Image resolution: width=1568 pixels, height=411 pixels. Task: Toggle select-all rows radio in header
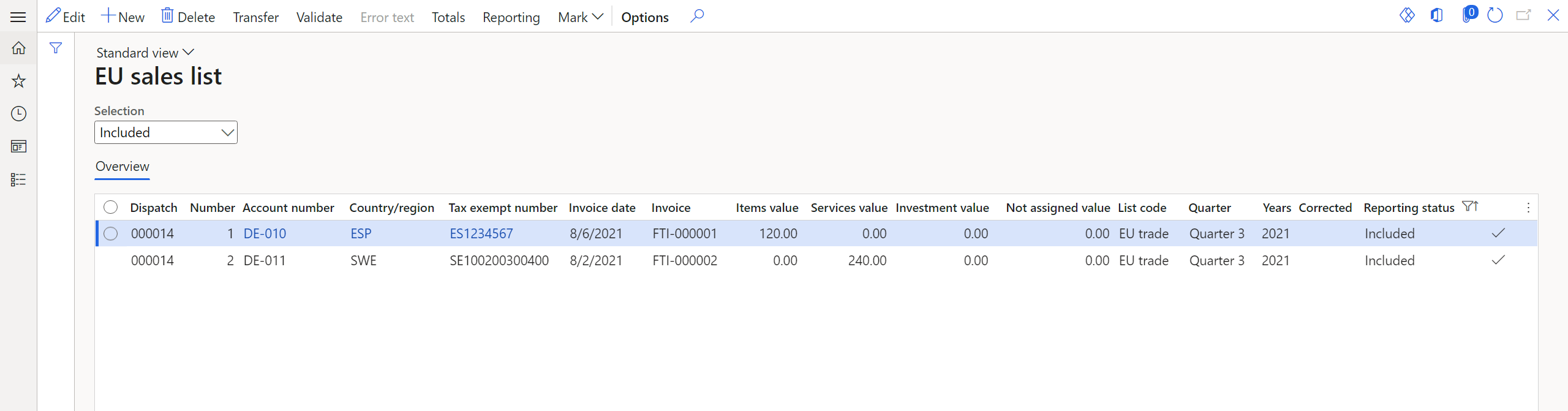[x=111, y=207]
